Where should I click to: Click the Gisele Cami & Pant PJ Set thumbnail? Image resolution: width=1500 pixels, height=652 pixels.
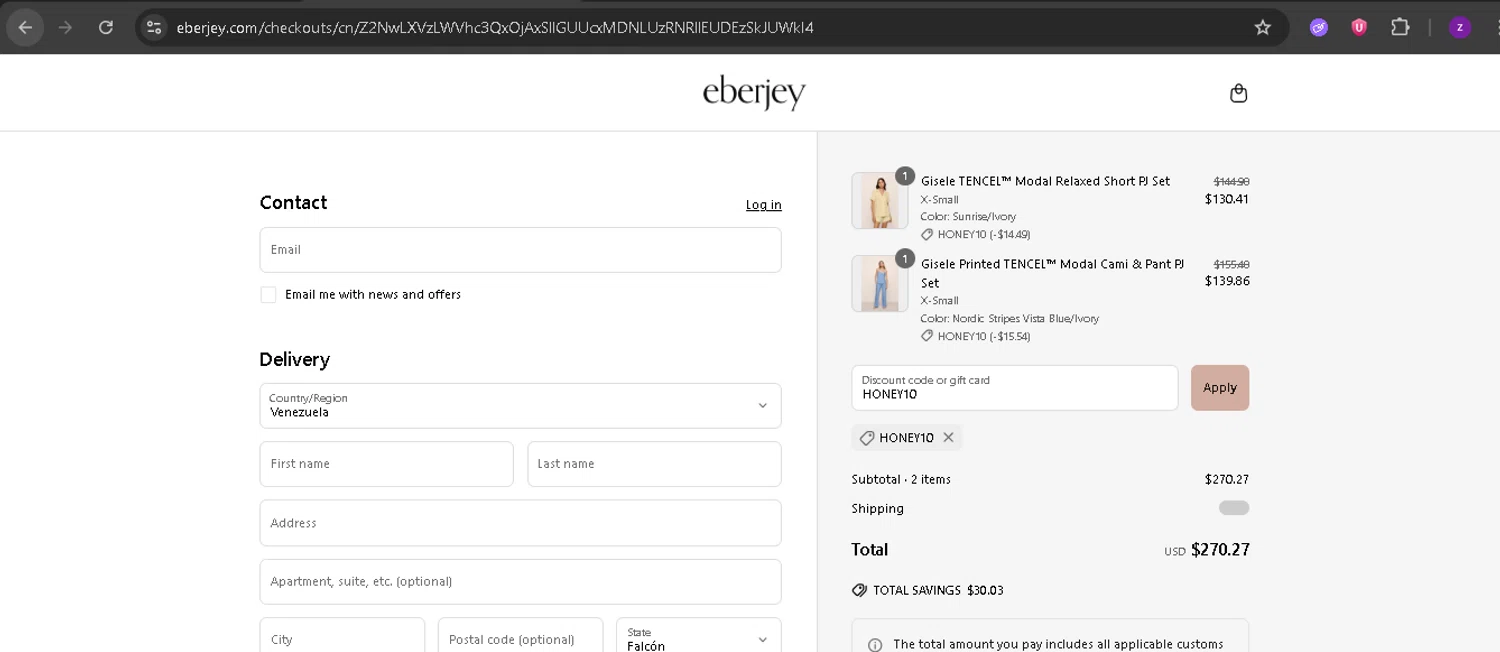tap(880, 284)
